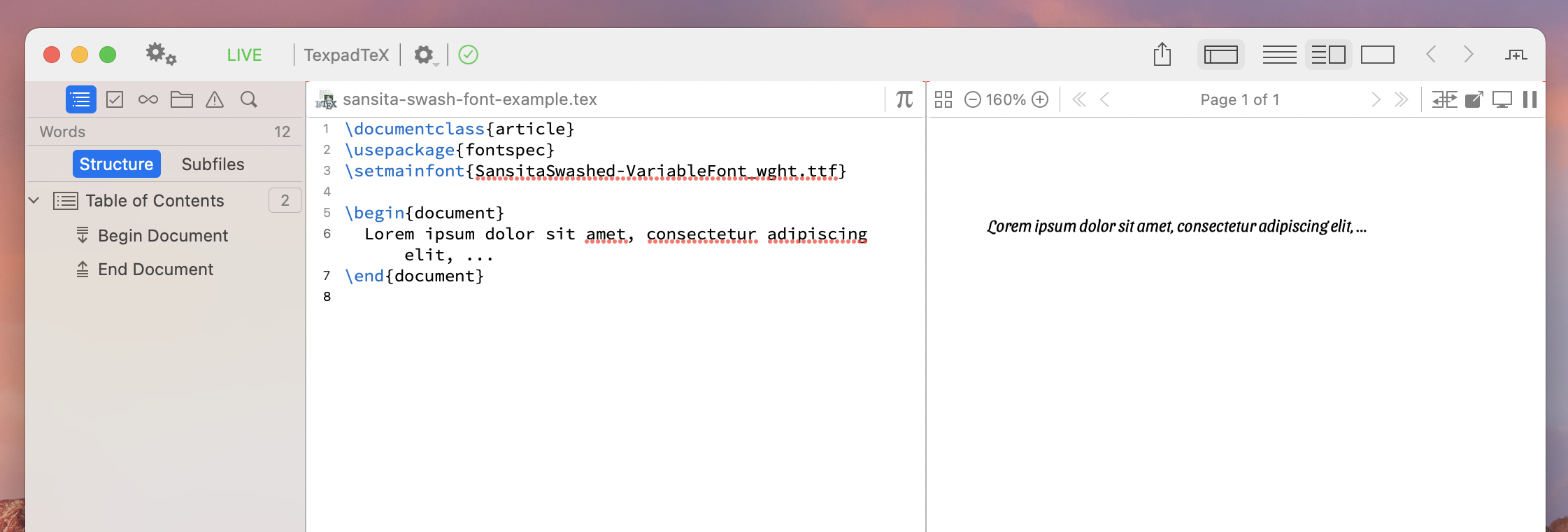Show the outline list sidebar tab
This screenshot has height=532, width=1568.
81,99
